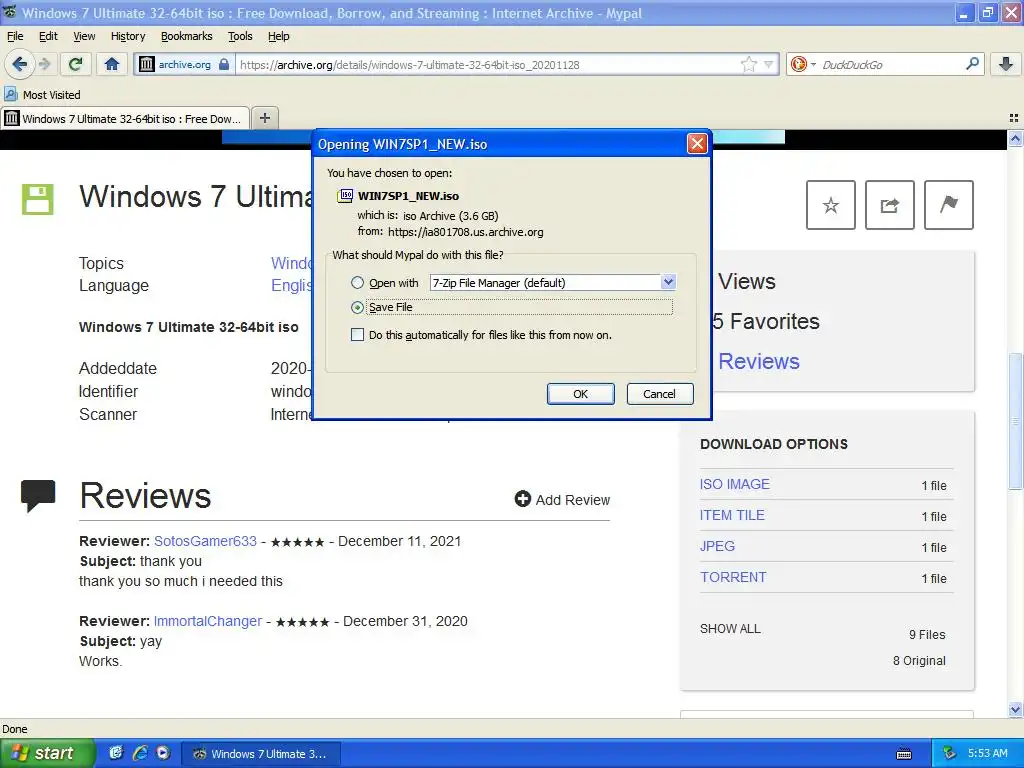Click the 9 Files count text
This screenshot has width=1024, height=768.
[927, 635]
